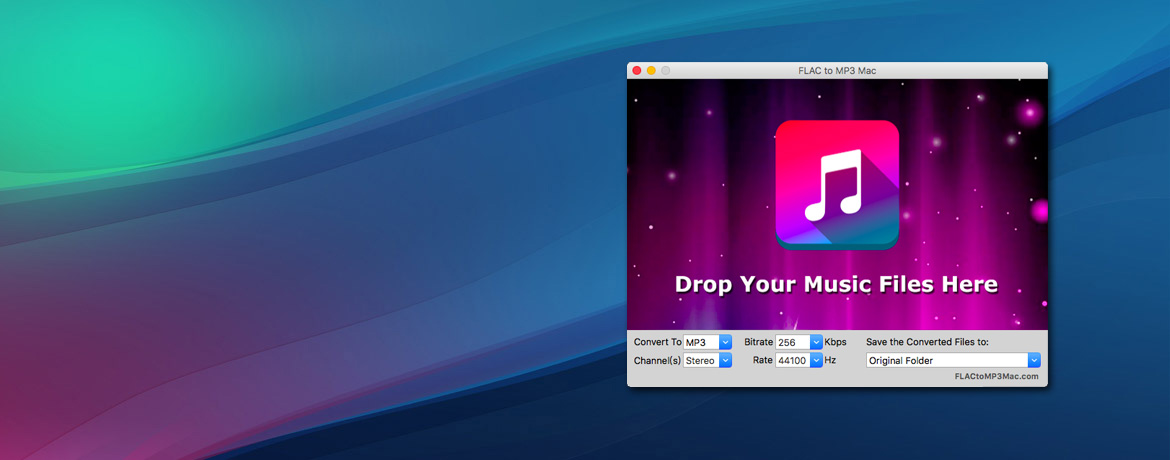Close the FLAC to MP3 Mac window

tap(637, 70)
